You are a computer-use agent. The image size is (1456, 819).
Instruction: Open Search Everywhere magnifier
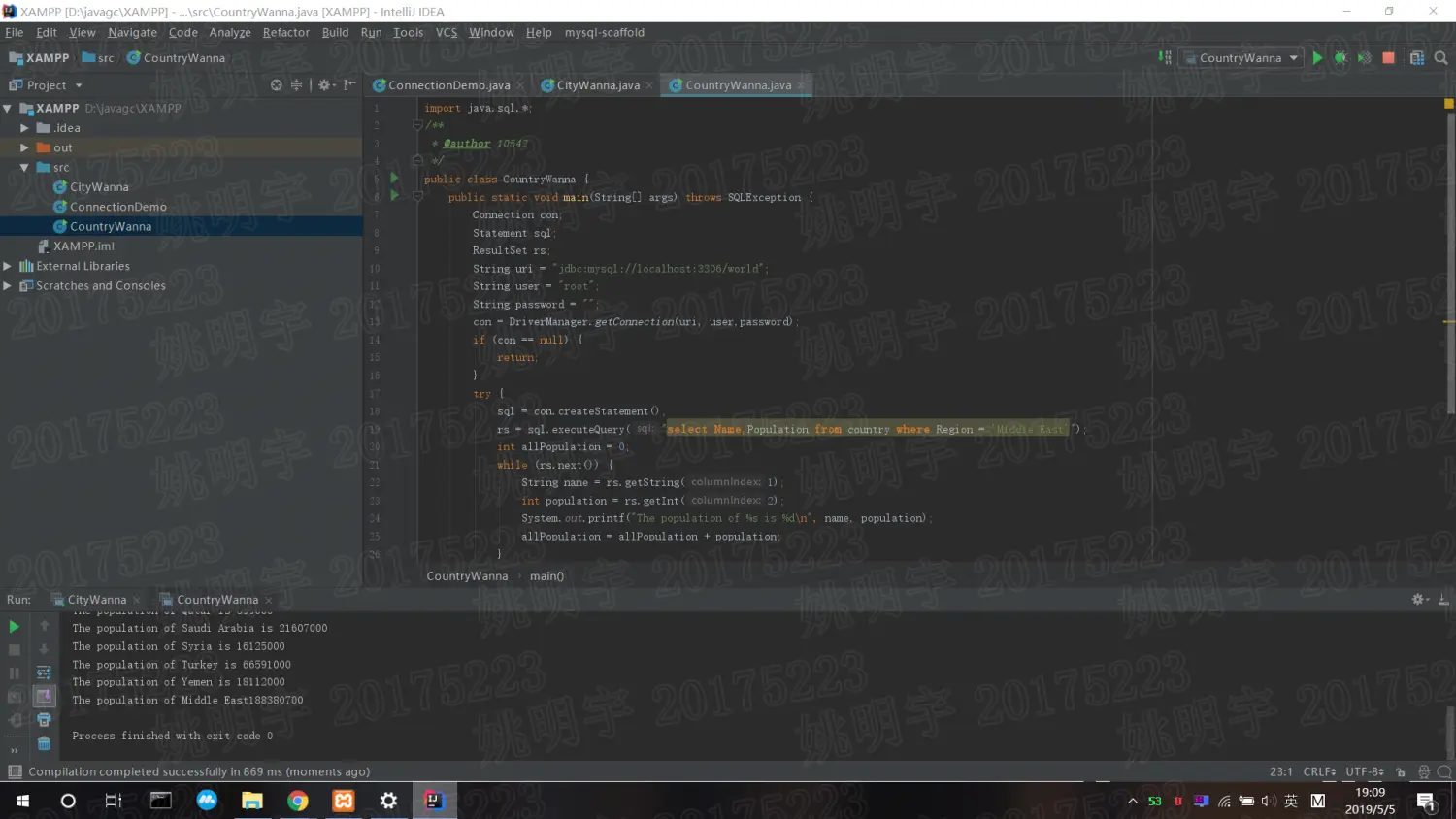pyautogui.click(x=1440, y=58)
